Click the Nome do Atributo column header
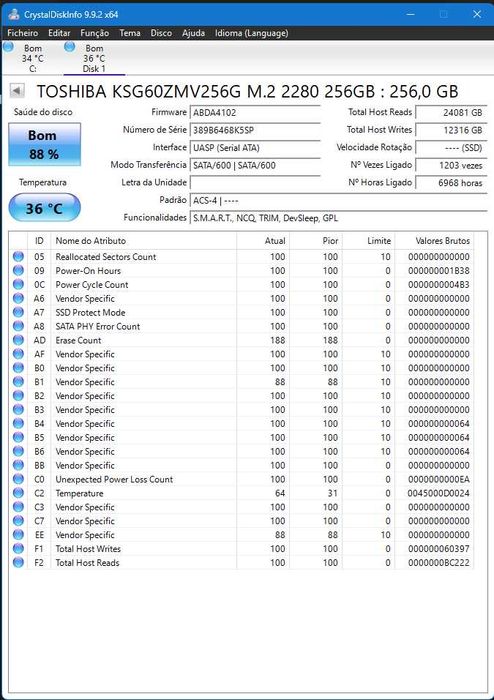The width and height of the screenshot is (494, 700). [x=144, y=241]
